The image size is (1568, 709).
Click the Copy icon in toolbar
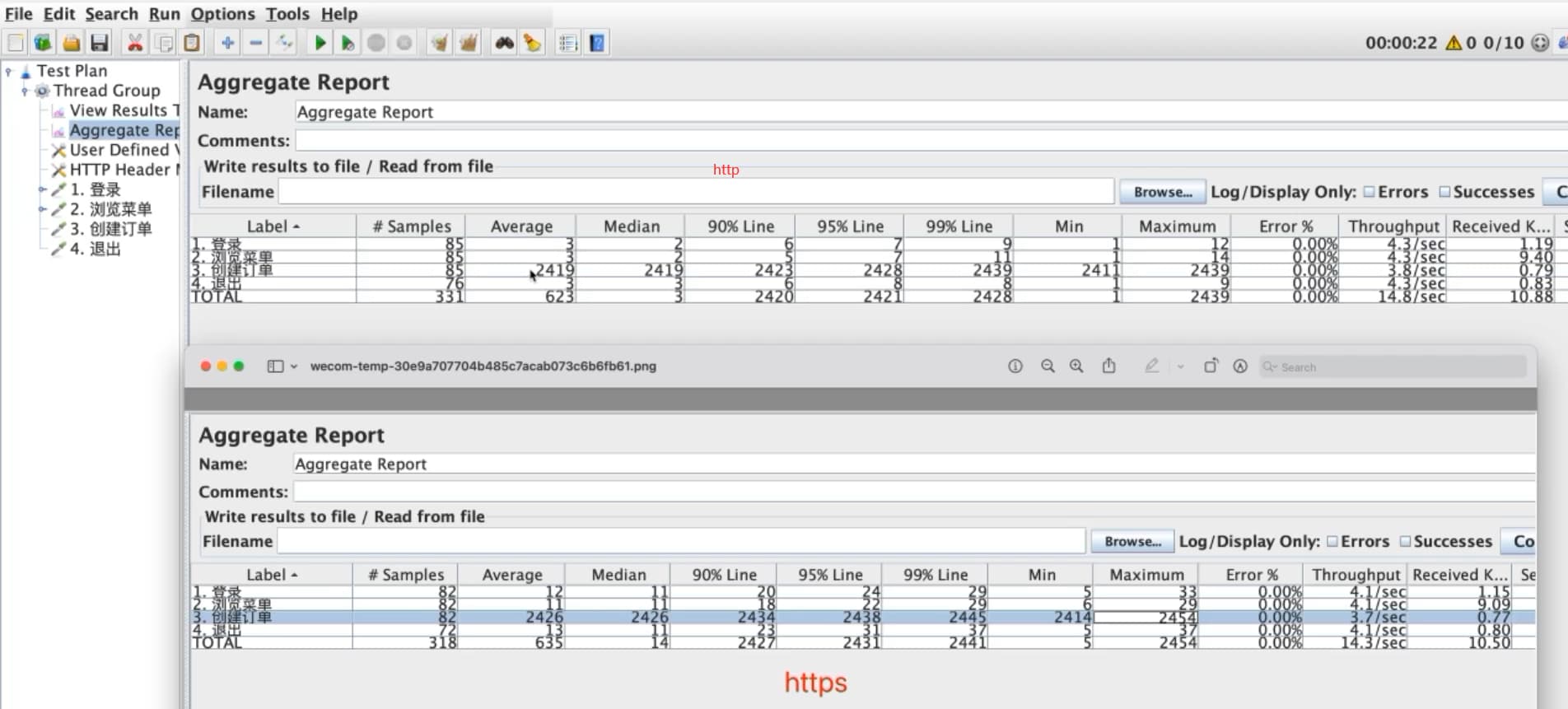[x=164, y=43]
